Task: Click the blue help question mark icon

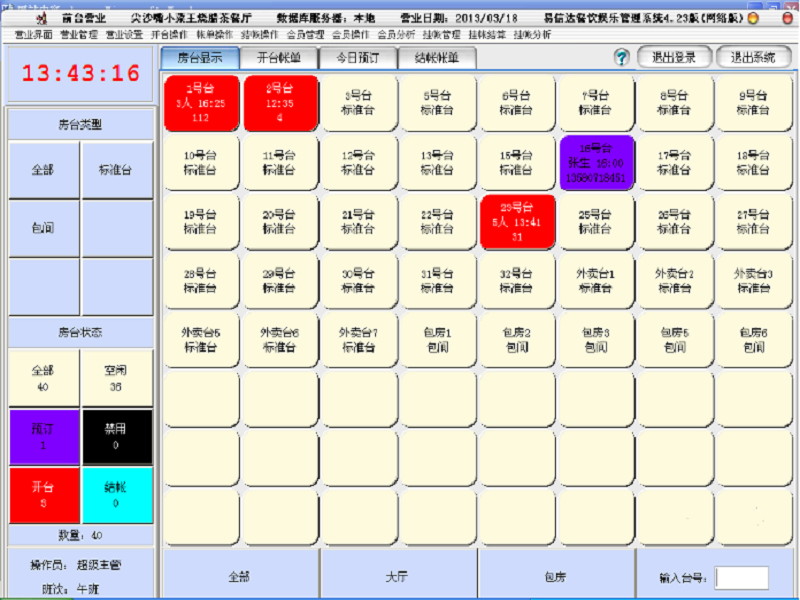Action: point(621,58)
